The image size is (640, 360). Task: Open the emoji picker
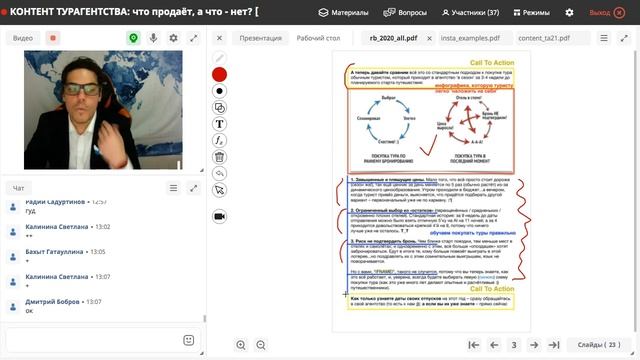(189, 340)
